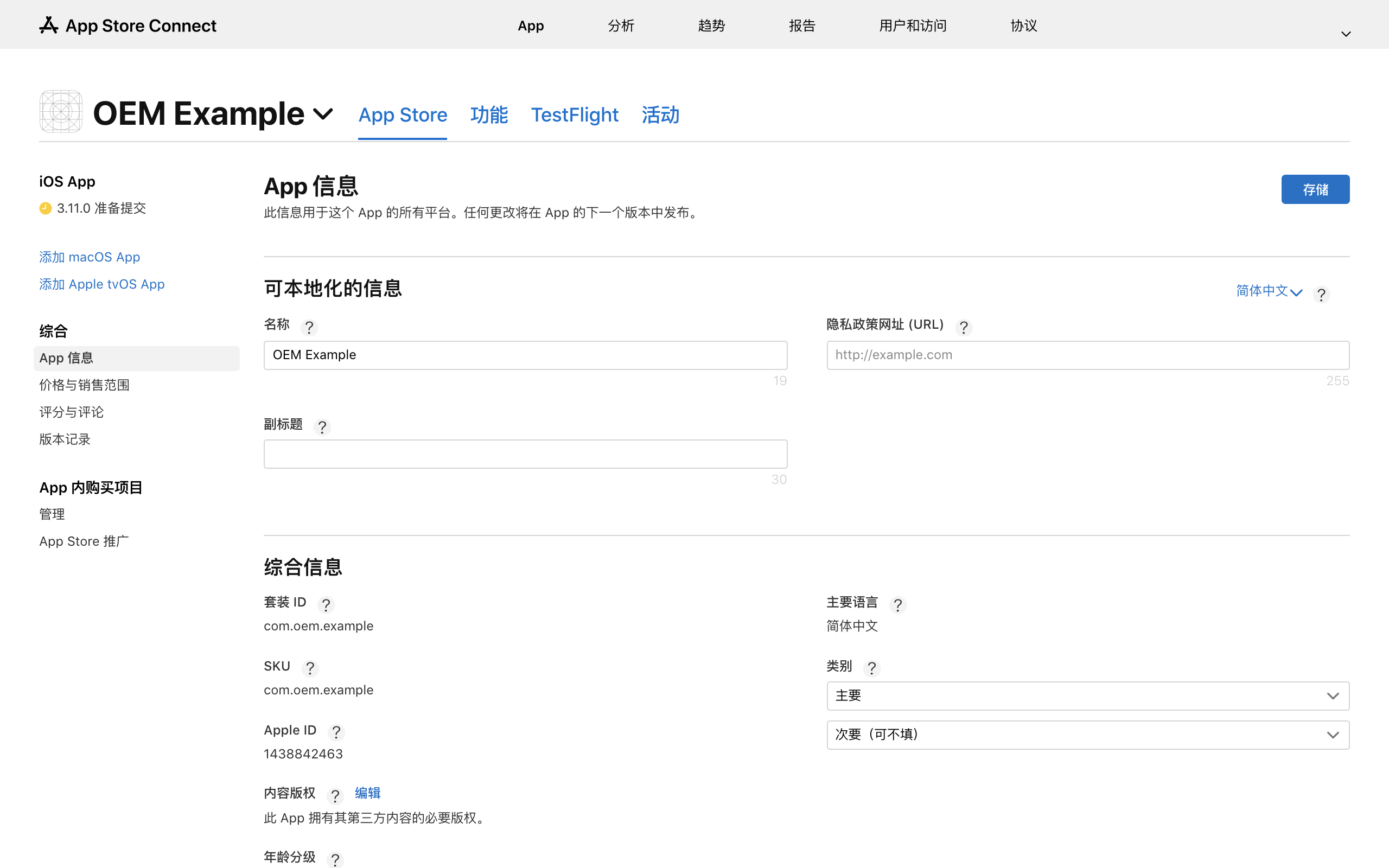The image size is (1389, 868).
Task: Select 管理 under App 内购买项目
Action: tap(52, 514)
